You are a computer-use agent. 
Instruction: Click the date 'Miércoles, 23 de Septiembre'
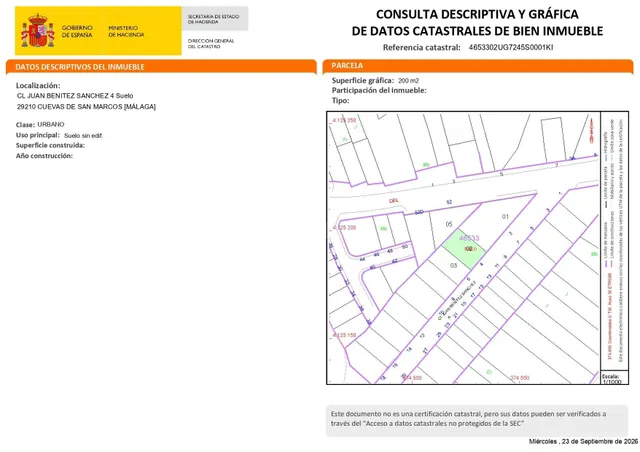click(583, 441)
